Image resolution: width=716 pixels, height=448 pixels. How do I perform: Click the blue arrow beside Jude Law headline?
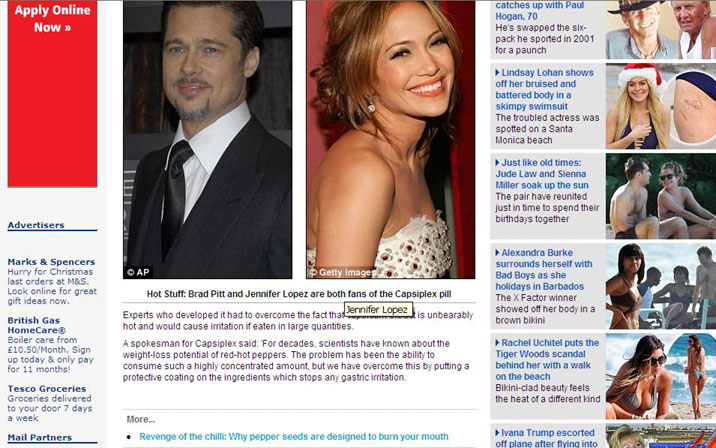[497, 163]
